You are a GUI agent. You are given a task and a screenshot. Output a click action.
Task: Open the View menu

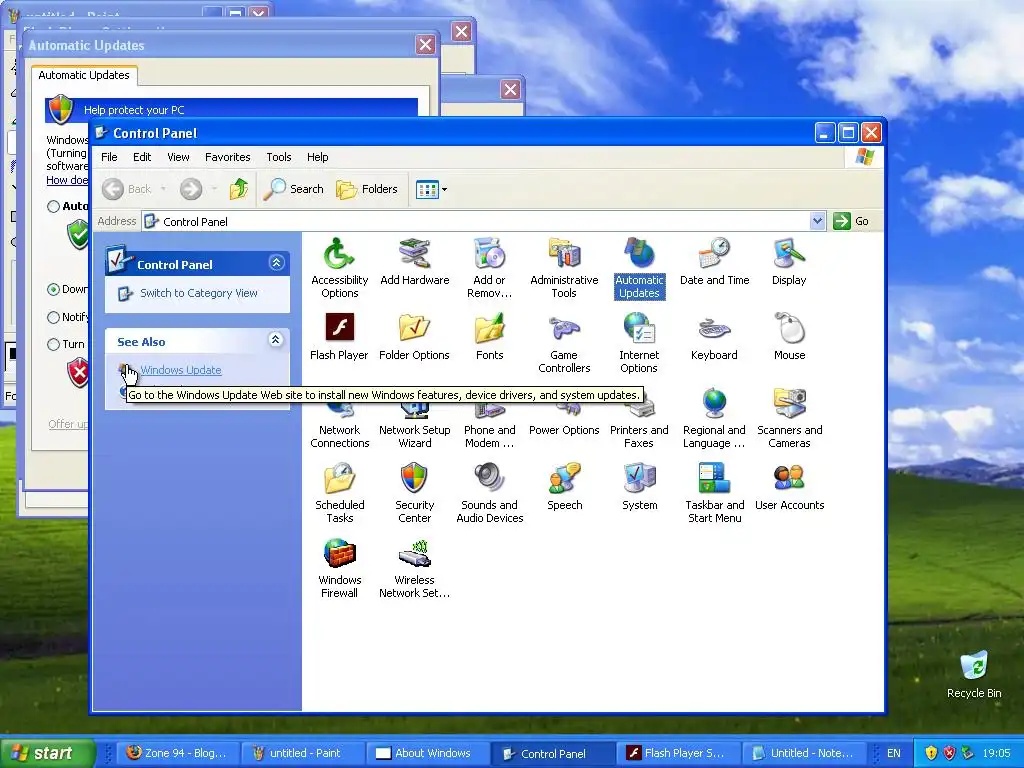tap(178, 157)
